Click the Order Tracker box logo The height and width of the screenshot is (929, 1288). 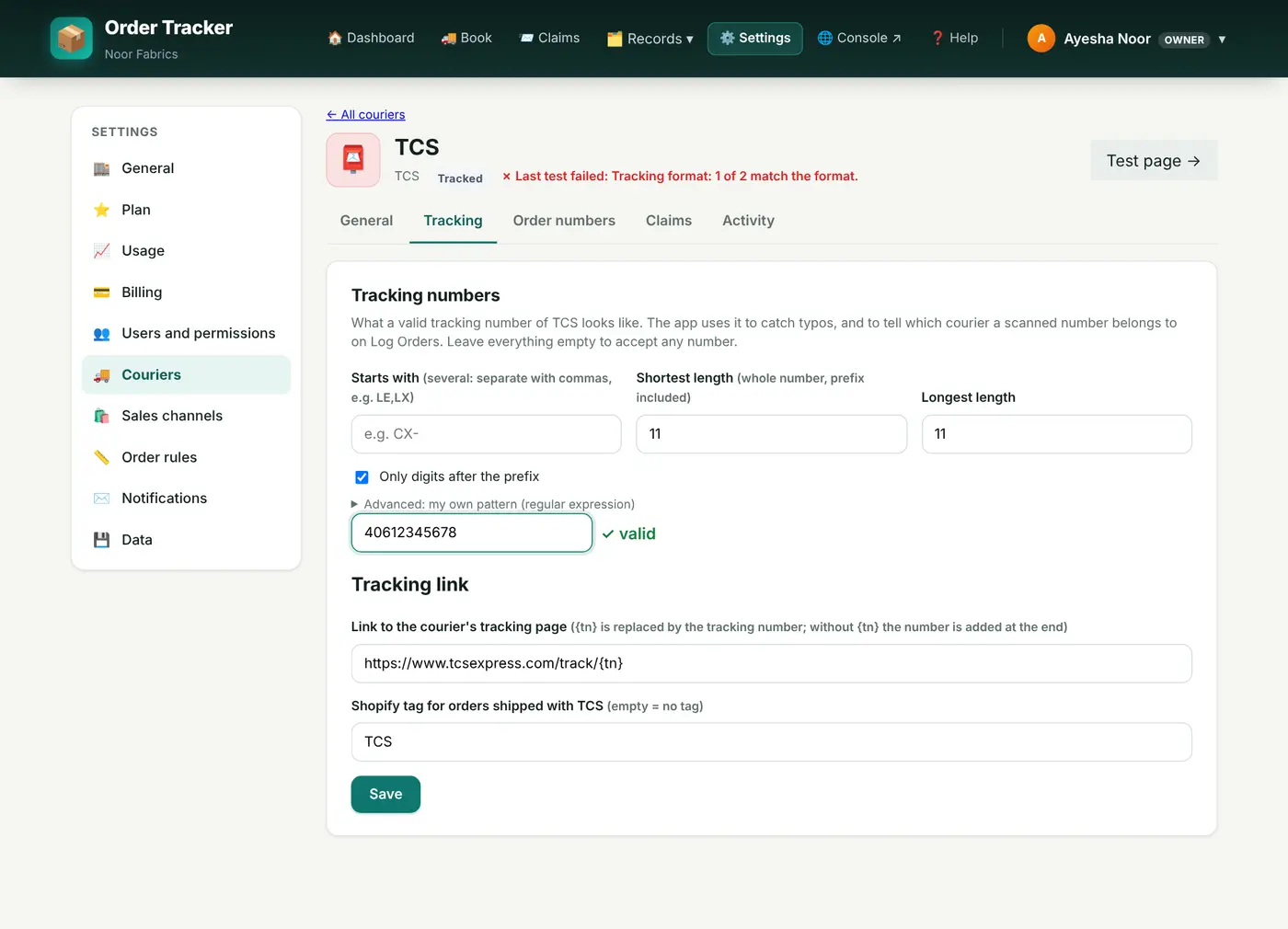[71, 39]
